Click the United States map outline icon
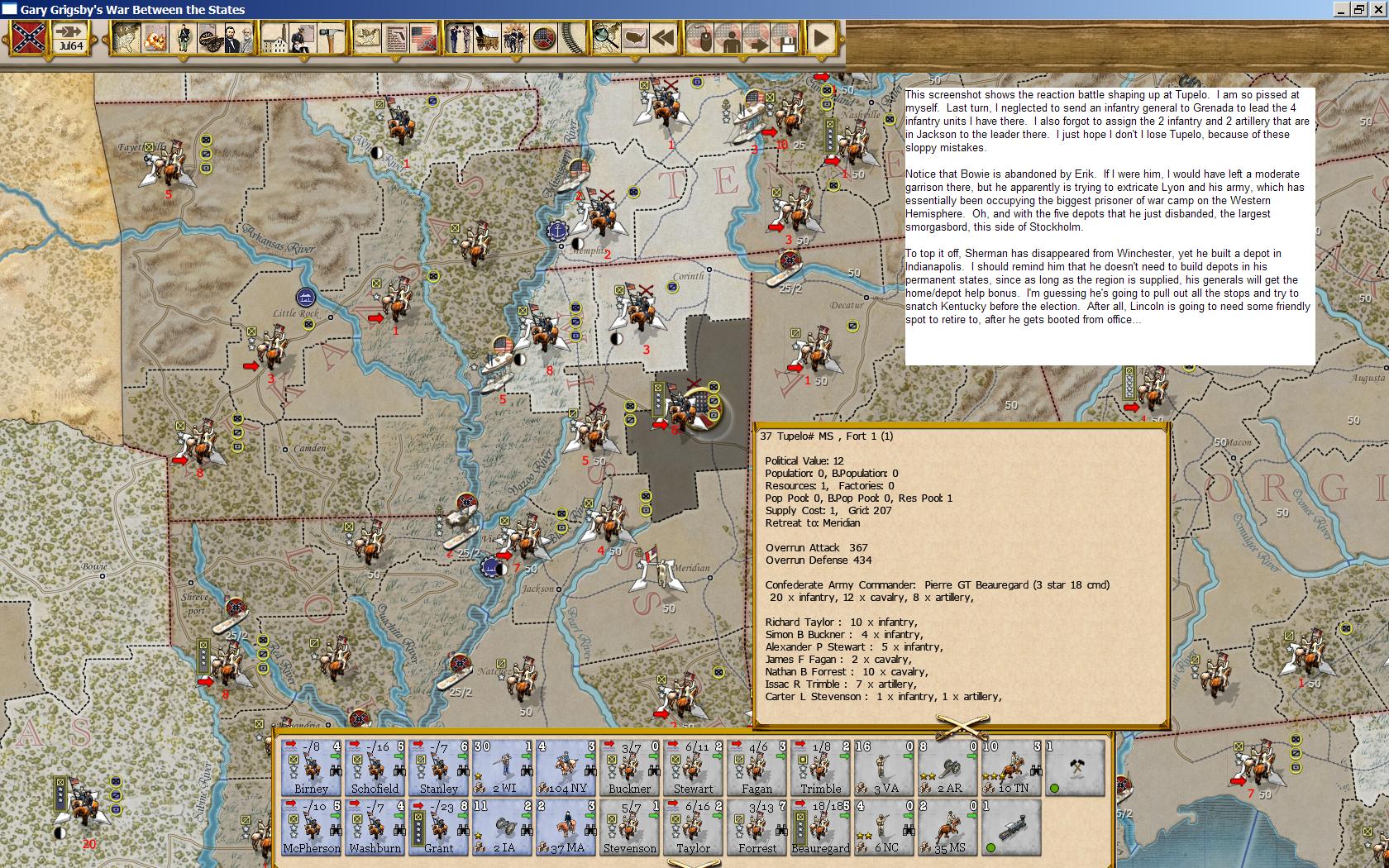The width and height of the screenshot is (1389, 868). (x=635, y=38)
